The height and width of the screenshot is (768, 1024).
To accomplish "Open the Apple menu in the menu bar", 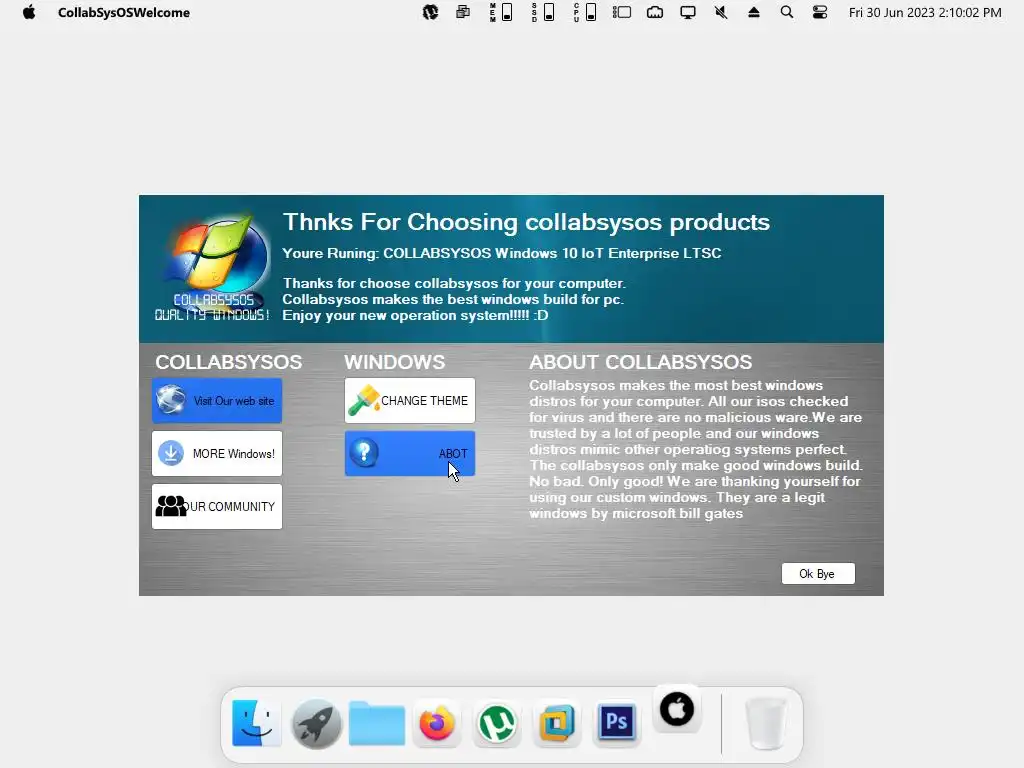I will click(29, 12).
